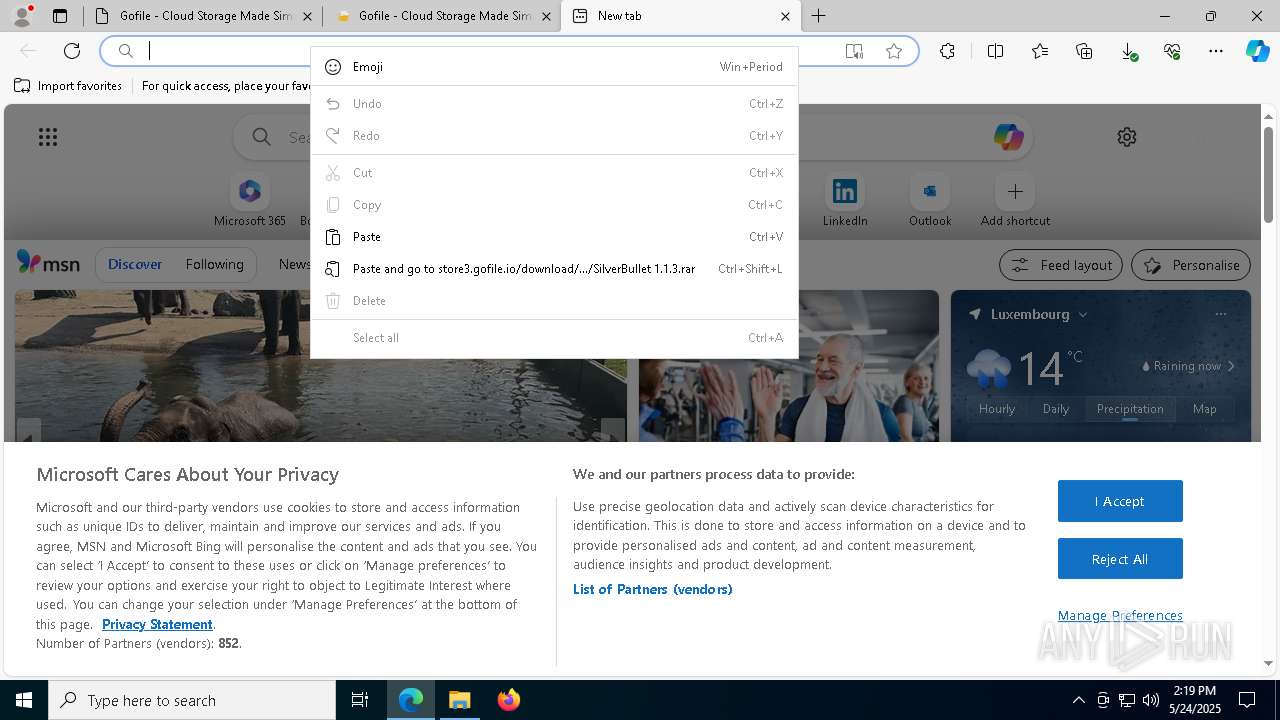Open Outlook shortcut
Image resolution: width=1280 pixels, height=720 pixels.
930,201
